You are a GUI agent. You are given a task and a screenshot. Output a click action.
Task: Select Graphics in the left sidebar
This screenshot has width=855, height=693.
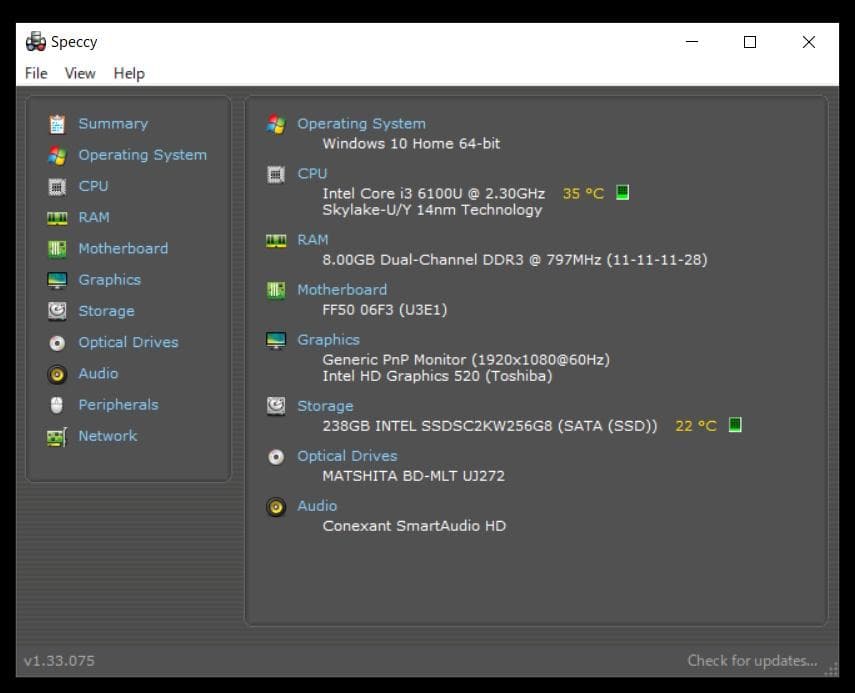tap(109, 280)
